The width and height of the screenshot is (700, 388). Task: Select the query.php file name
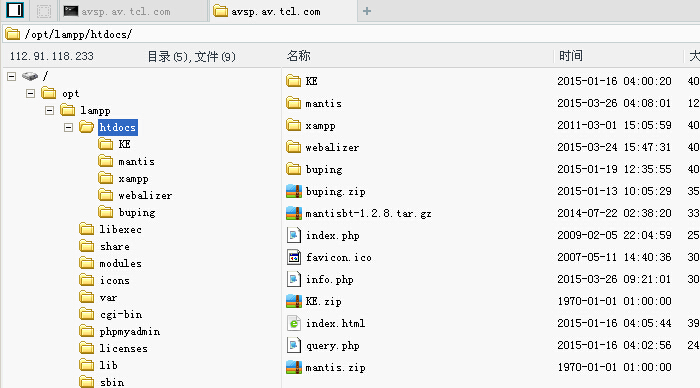333,346
